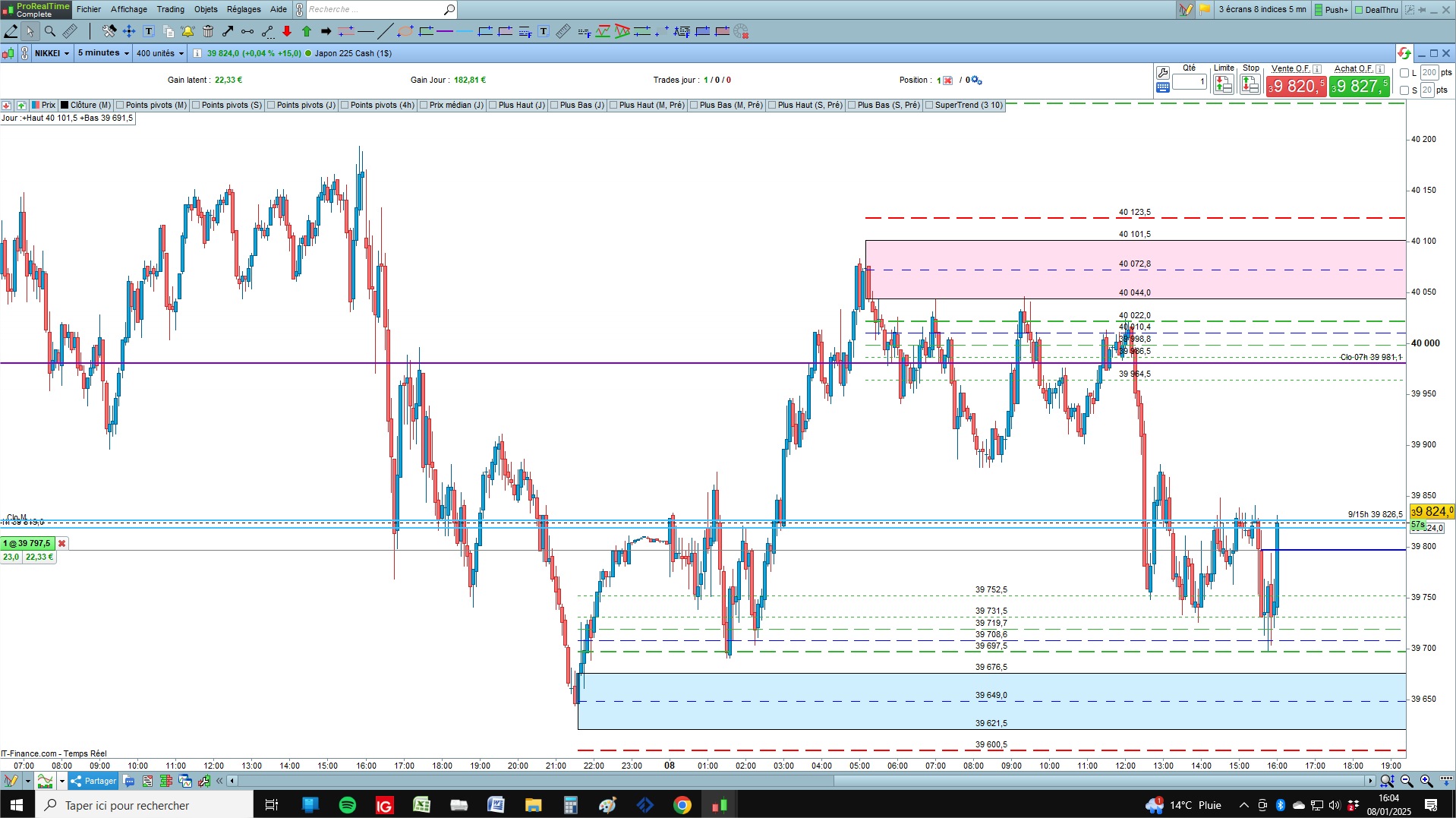The width and height of the screenshot is (1456, 818).
Task: Open the NIKKEI instrument dropdown
Action: [x=52, y=53]
